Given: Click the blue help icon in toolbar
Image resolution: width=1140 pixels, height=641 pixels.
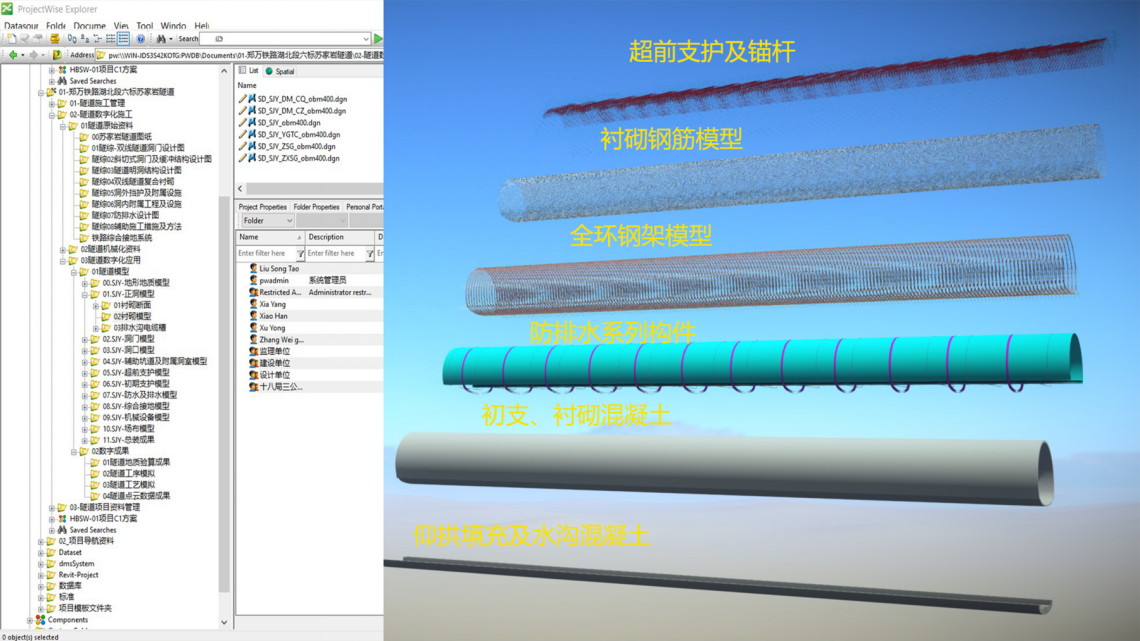Looking at the screenshot, I should [x=140, y=39].
